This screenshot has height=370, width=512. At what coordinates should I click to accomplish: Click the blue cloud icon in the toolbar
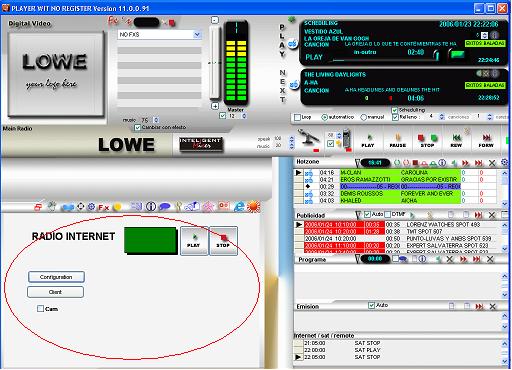click(x=68, y=207)
